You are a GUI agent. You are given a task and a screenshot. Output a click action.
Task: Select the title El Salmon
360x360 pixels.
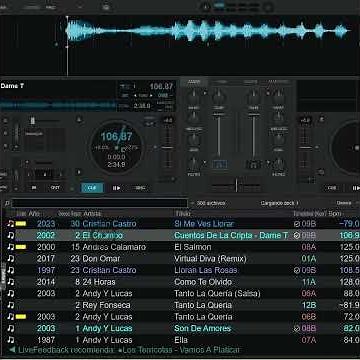pyautogui.click(x=193, y=247)
